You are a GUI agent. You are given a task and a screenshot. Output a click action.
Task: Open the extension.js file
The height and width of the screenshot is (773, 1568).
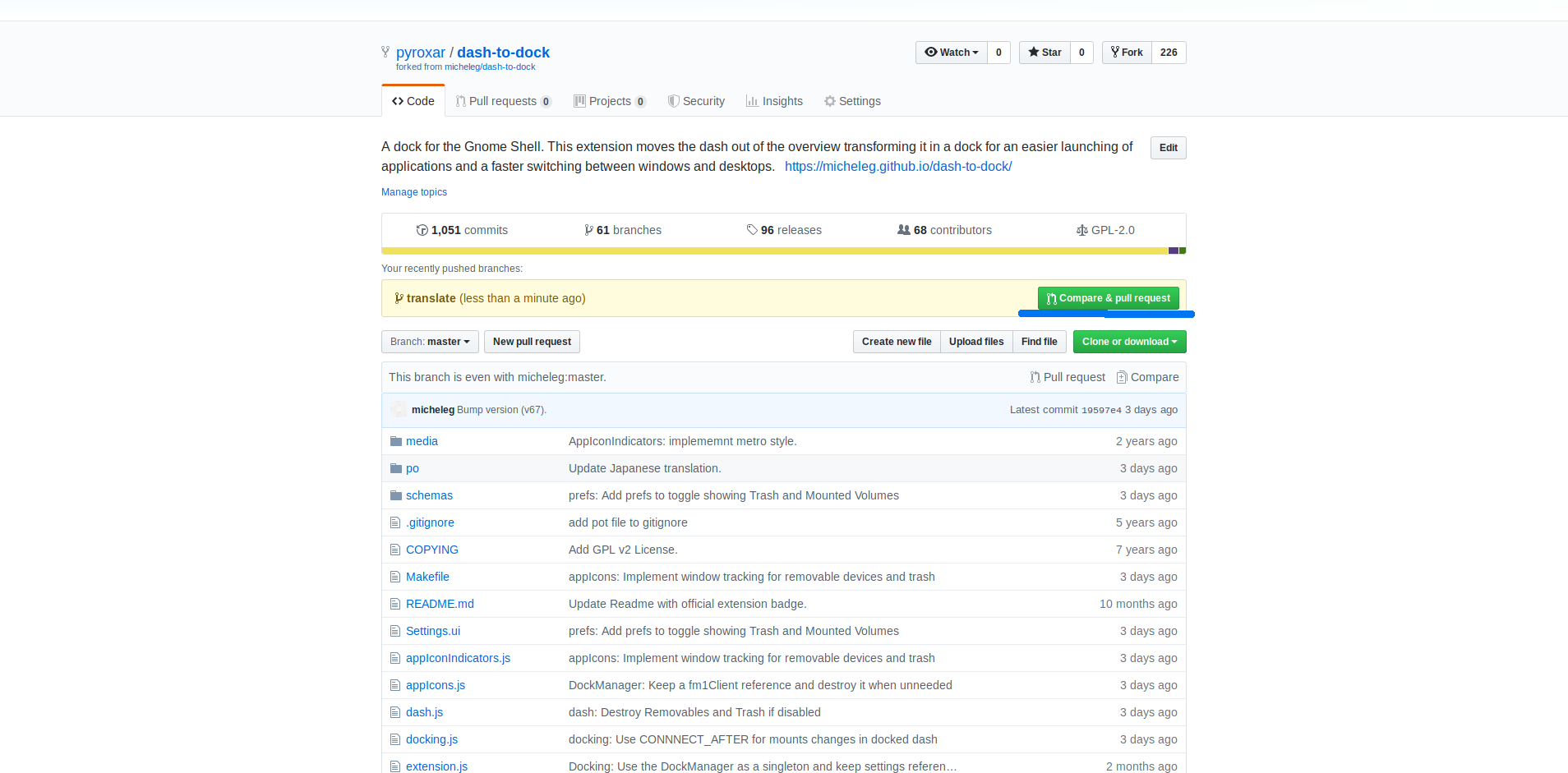(x=436, y=766)
